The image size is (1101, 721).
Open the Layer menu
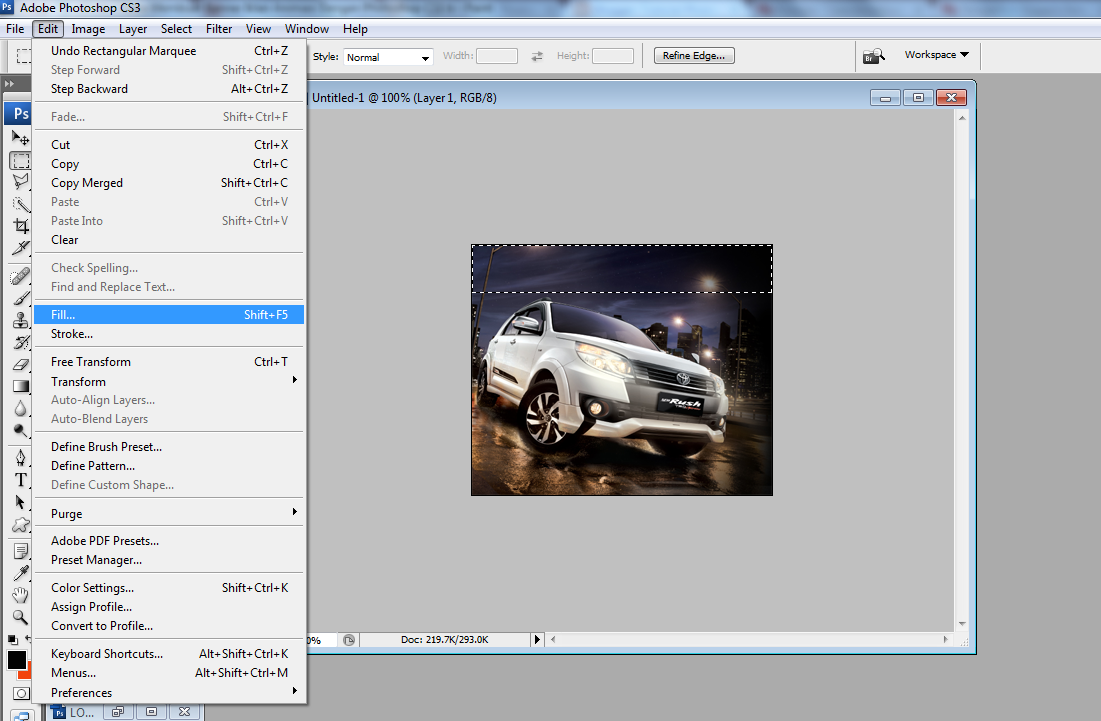coord(133,29)
